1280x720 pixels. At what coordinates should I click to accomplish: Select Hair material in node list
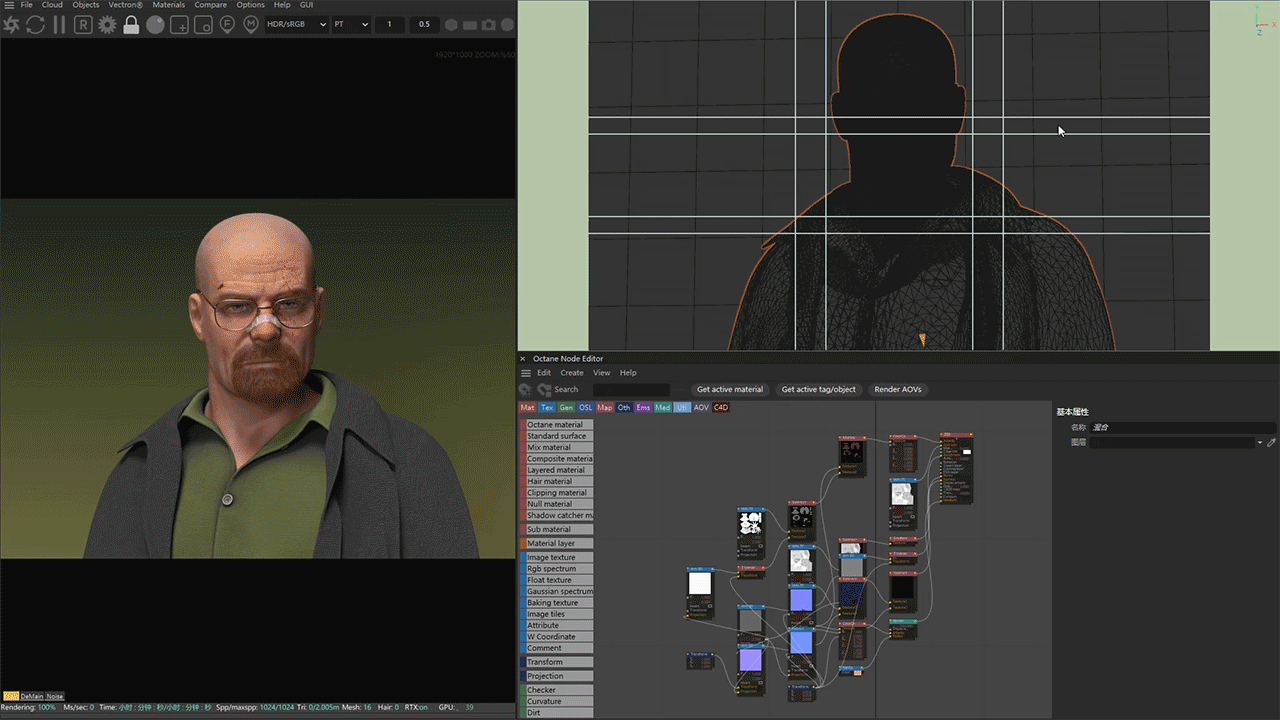coord(558,482)
